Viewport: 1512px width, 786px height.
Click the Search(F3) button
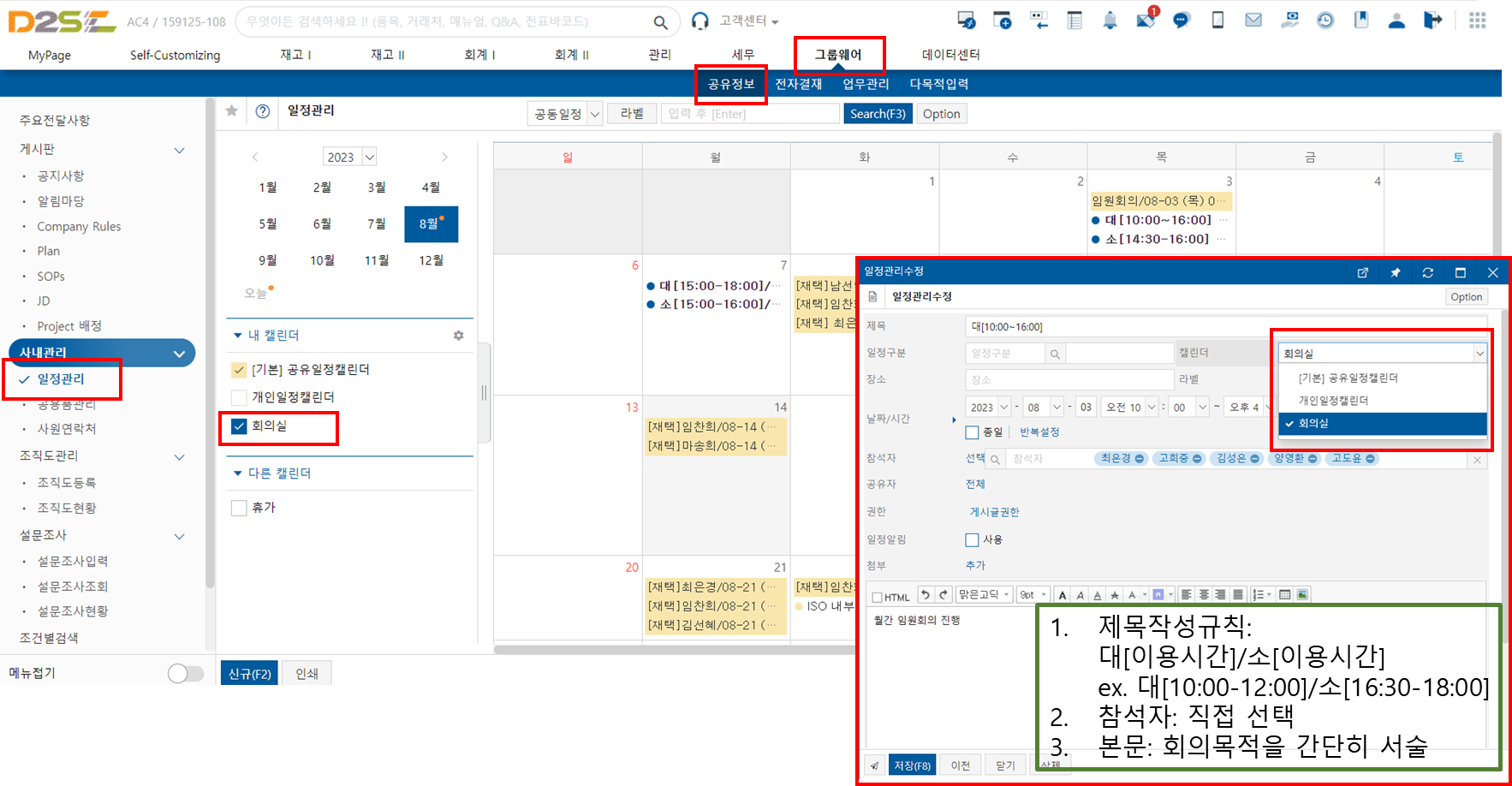(x=878, y=114)
